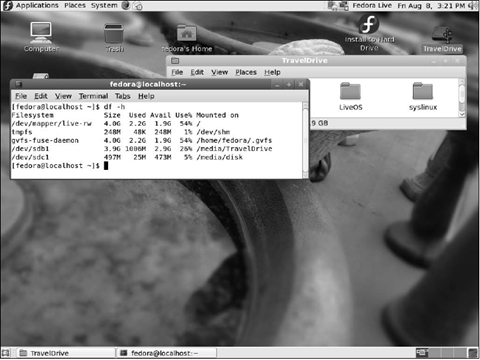
Task: Open the Fedora logo main menu icon
Action: (x=7, y=5)
